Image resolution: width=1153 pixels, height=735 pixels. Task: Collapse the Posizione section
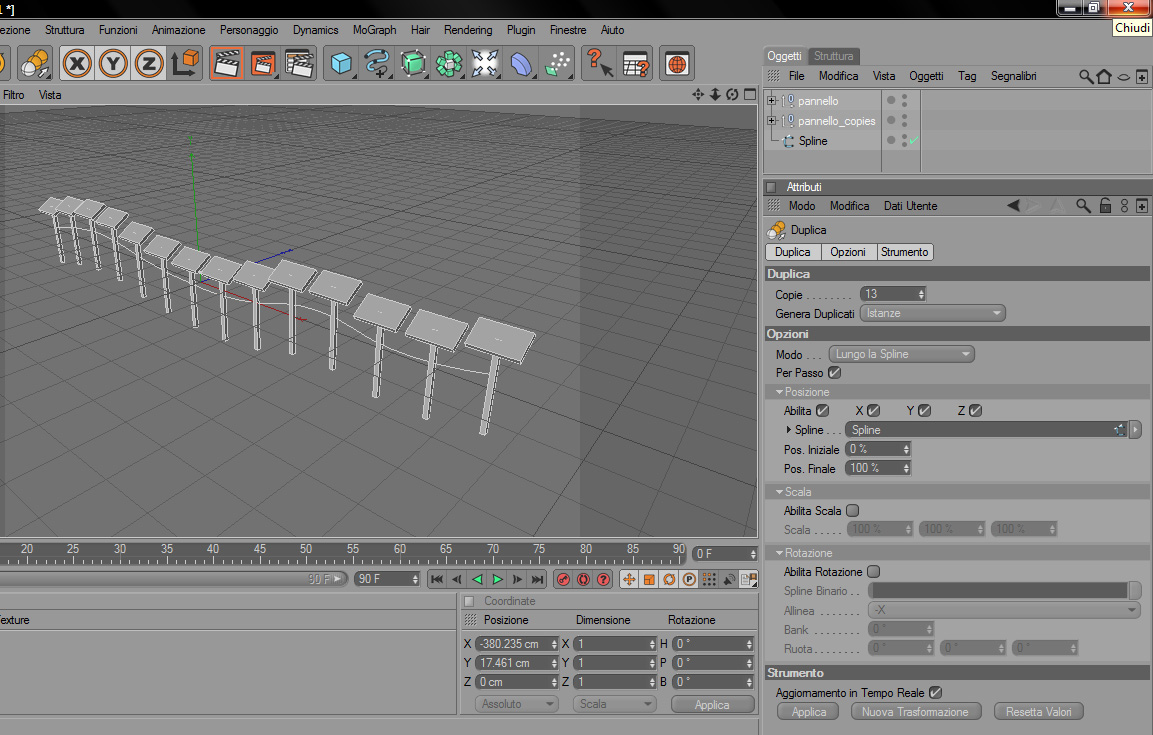(779, 392)
